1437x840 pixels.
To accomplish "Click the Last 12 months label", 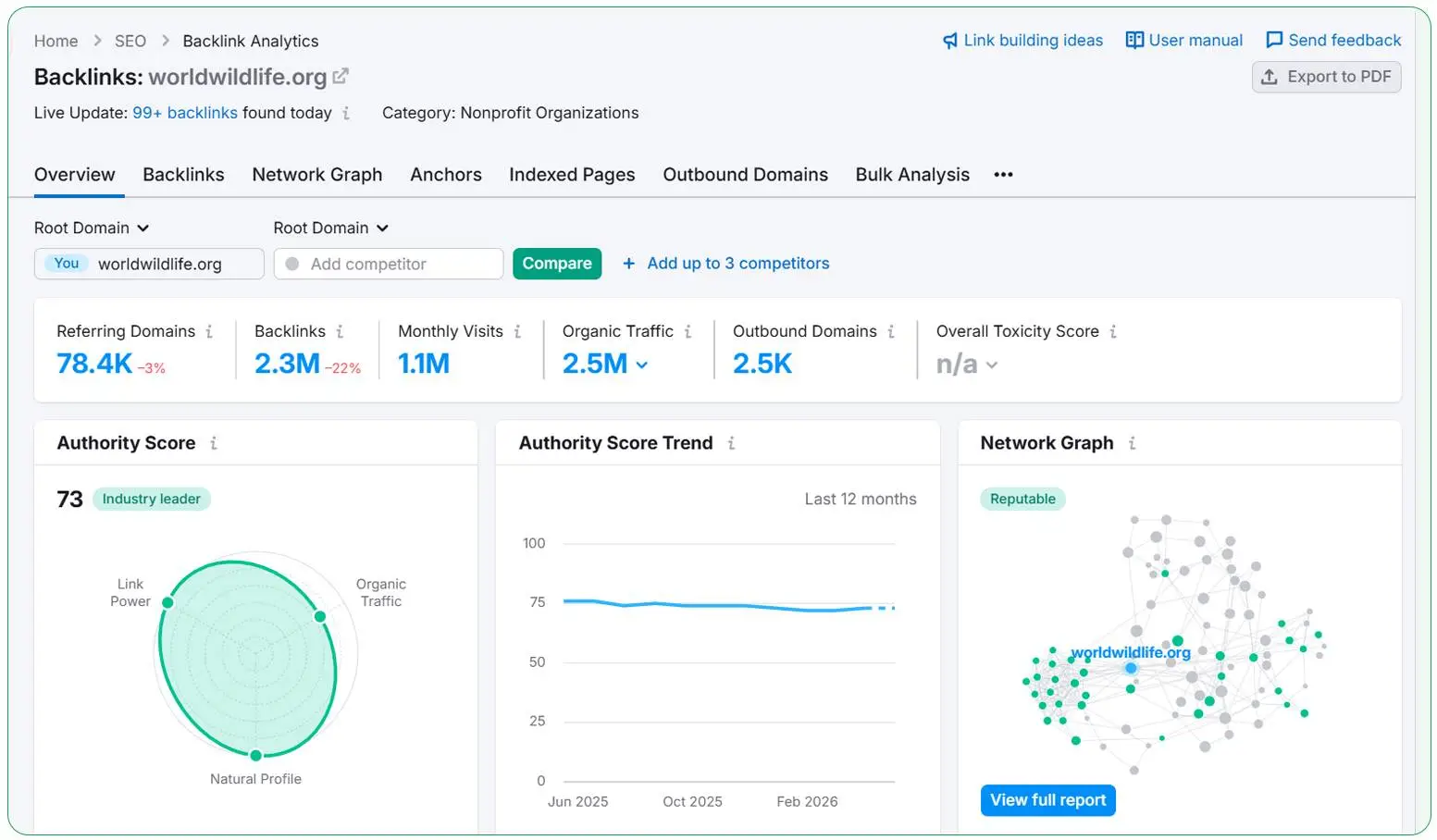I will (x=861, y=499).
